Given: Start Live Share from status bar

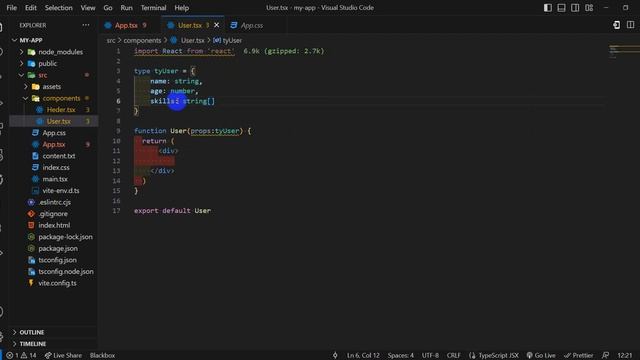Looking at the screenshot, I should (63, 356).
